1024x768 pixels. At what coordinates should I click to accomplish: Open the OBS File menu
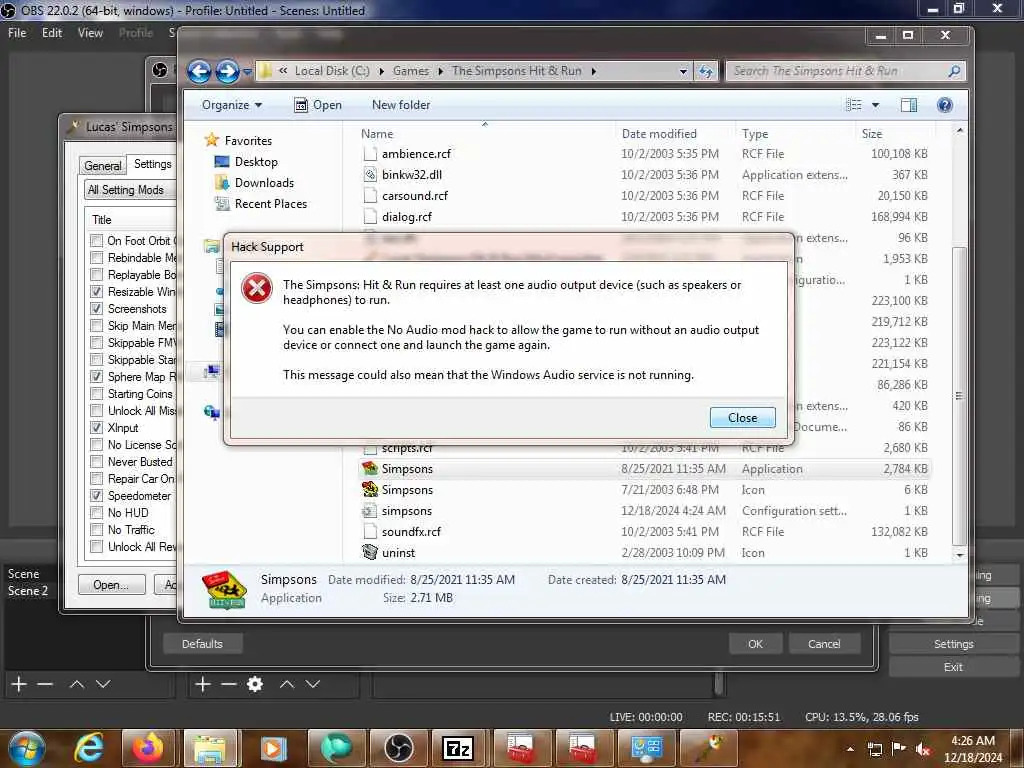point(17,33)
